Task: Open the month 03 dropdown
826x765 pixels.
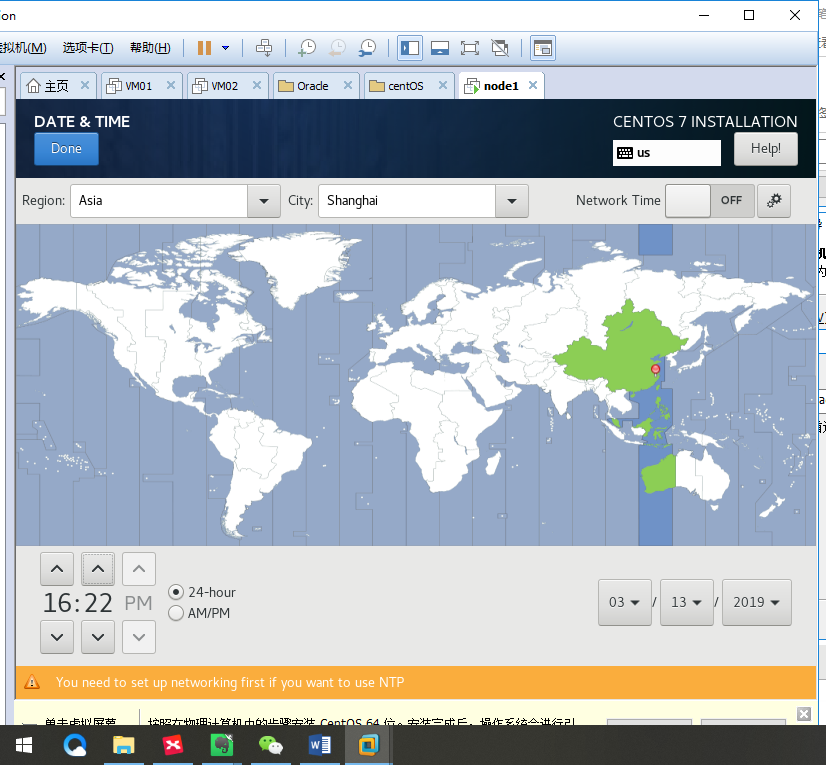Action: coord(625,602)
